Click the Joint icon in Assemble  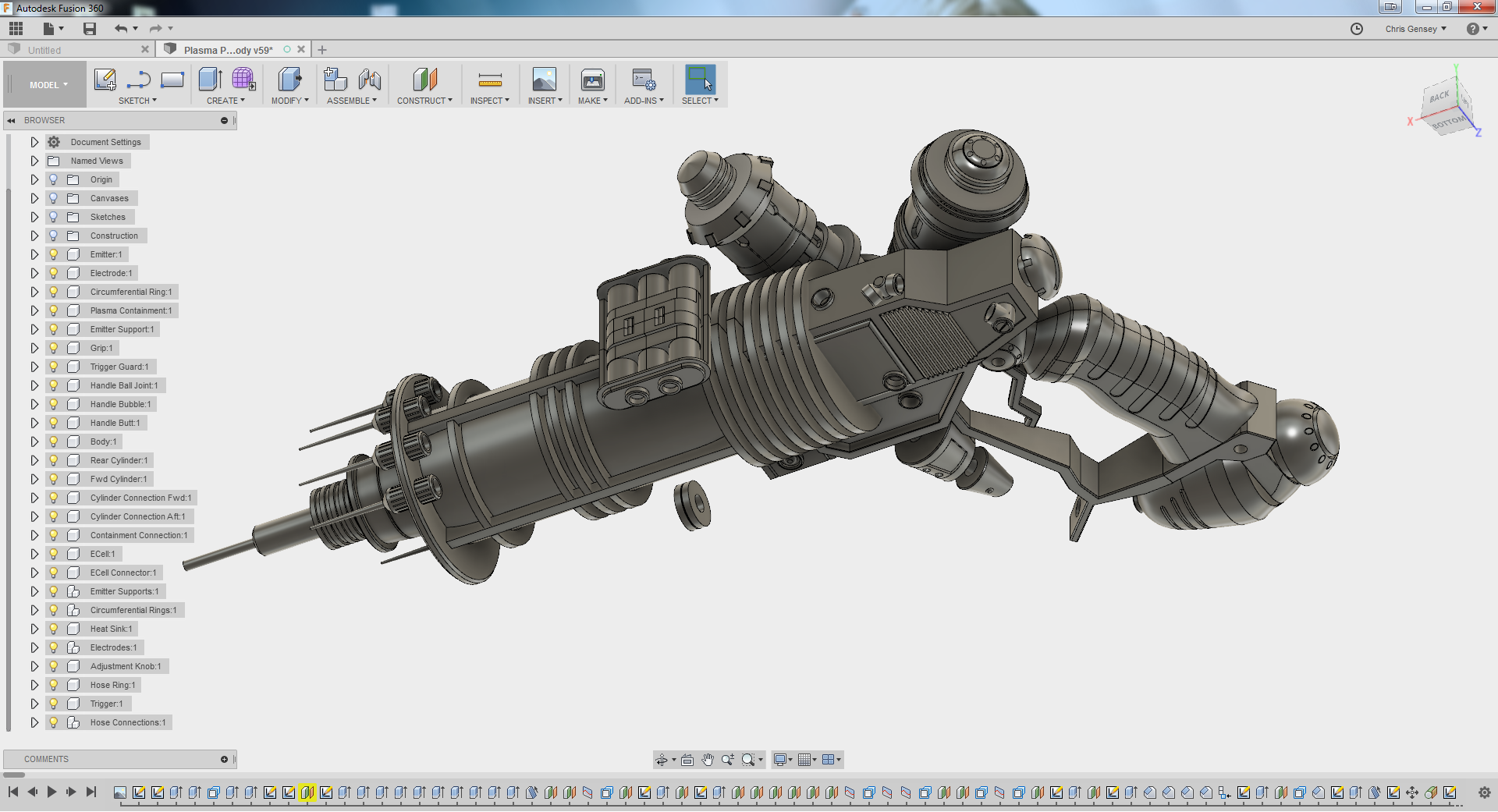tap(370, 80)
